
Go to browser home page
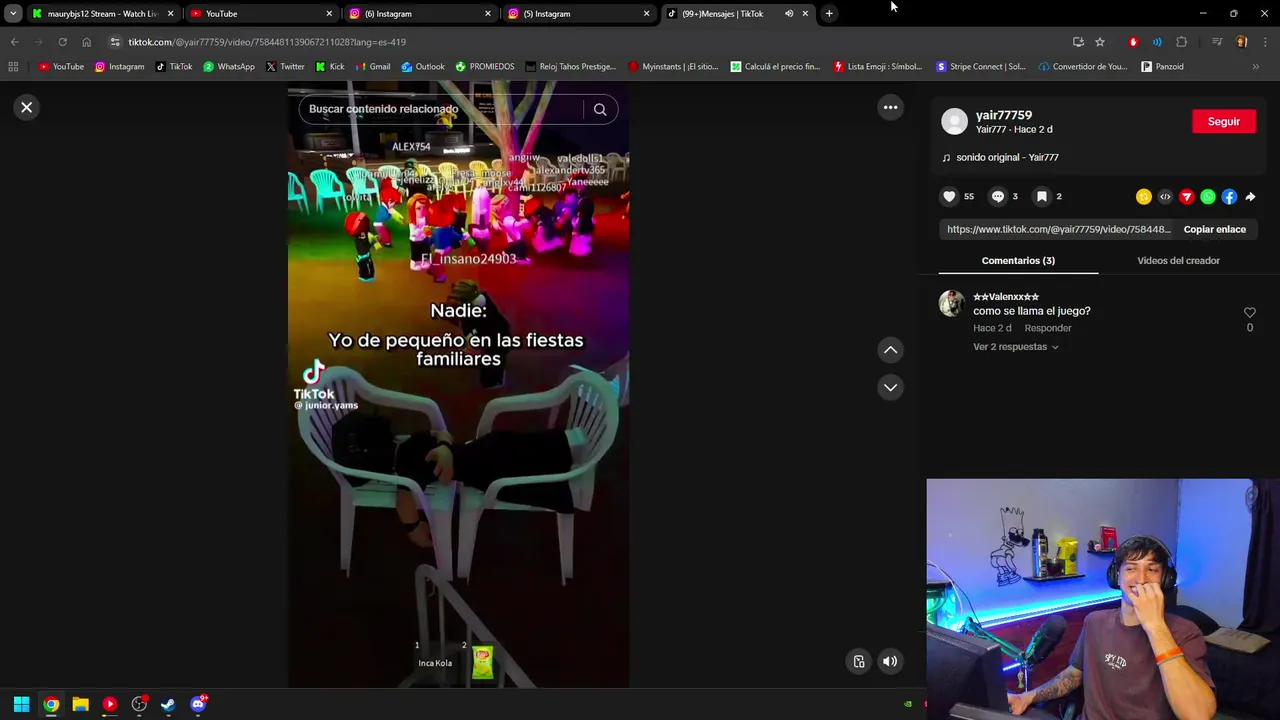(86, 42)
